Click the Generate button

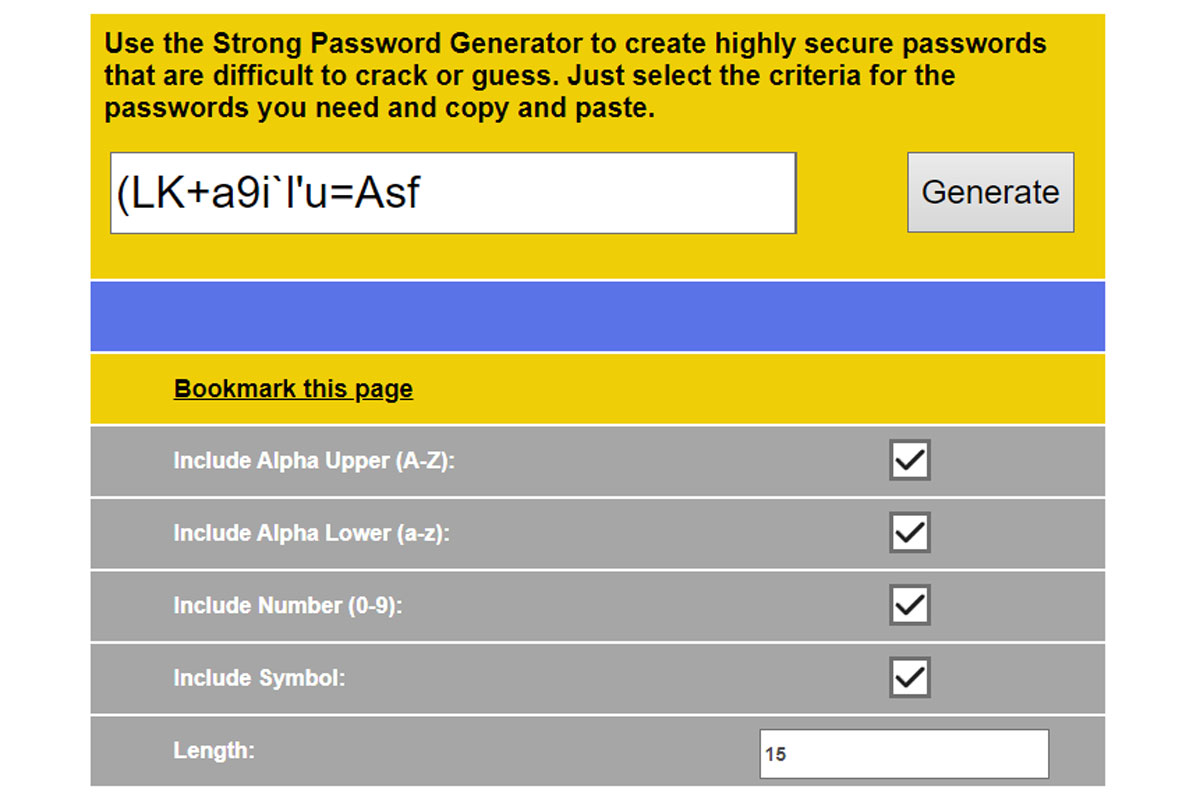(x=990, y=192)
